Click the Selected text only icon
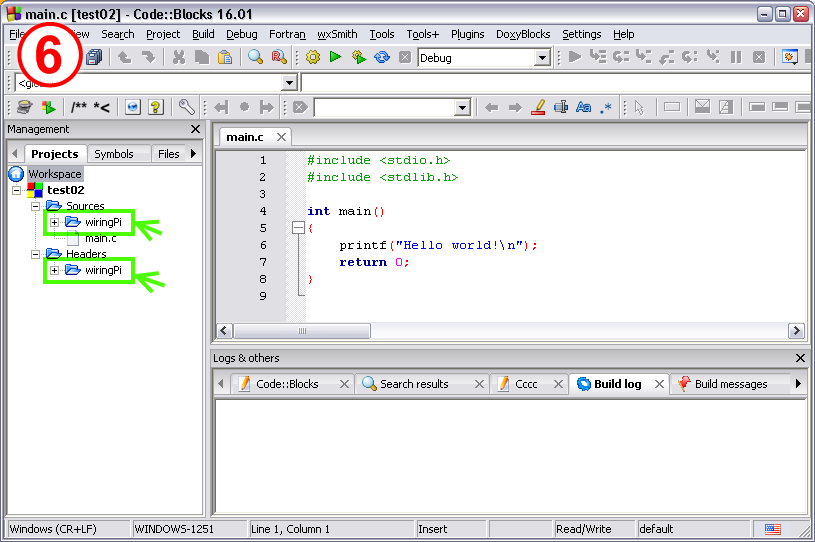The height and width of the screenshot is (542, 815). coord(561,108)
